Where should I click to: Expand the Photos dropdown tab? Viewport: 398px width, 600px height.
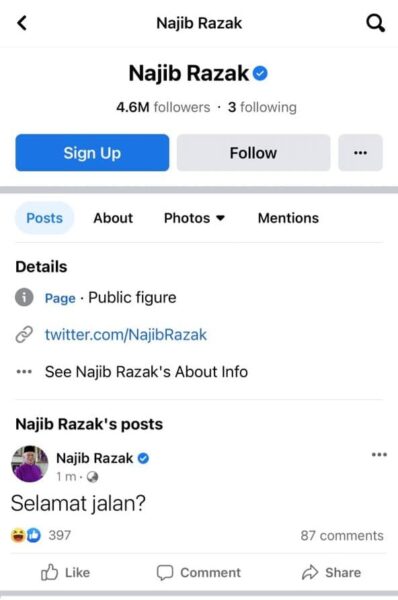coord(194,218)
